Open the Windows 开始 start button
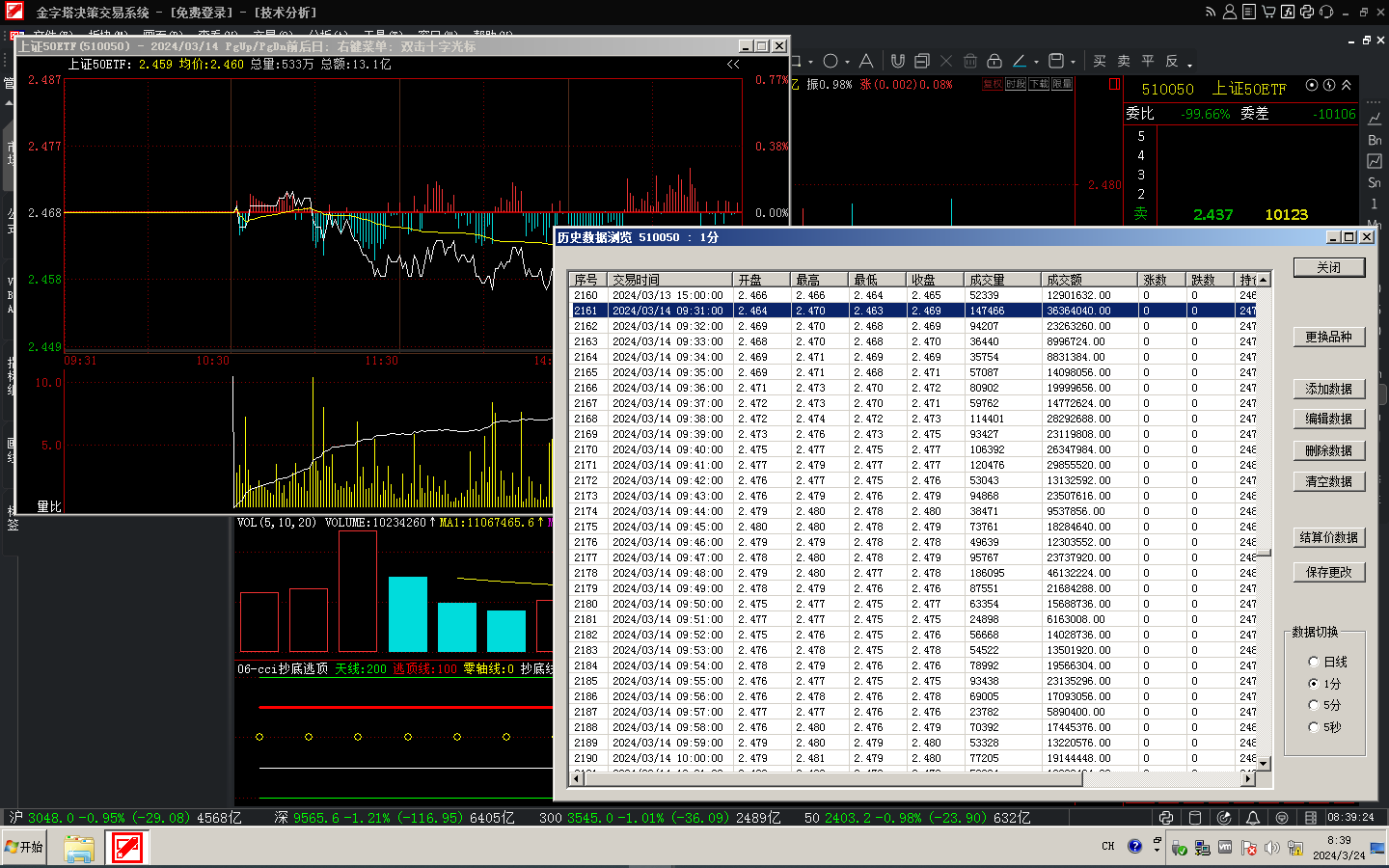Image resolution: width=1389 pixels, height=868 pixels. point(24,847)
